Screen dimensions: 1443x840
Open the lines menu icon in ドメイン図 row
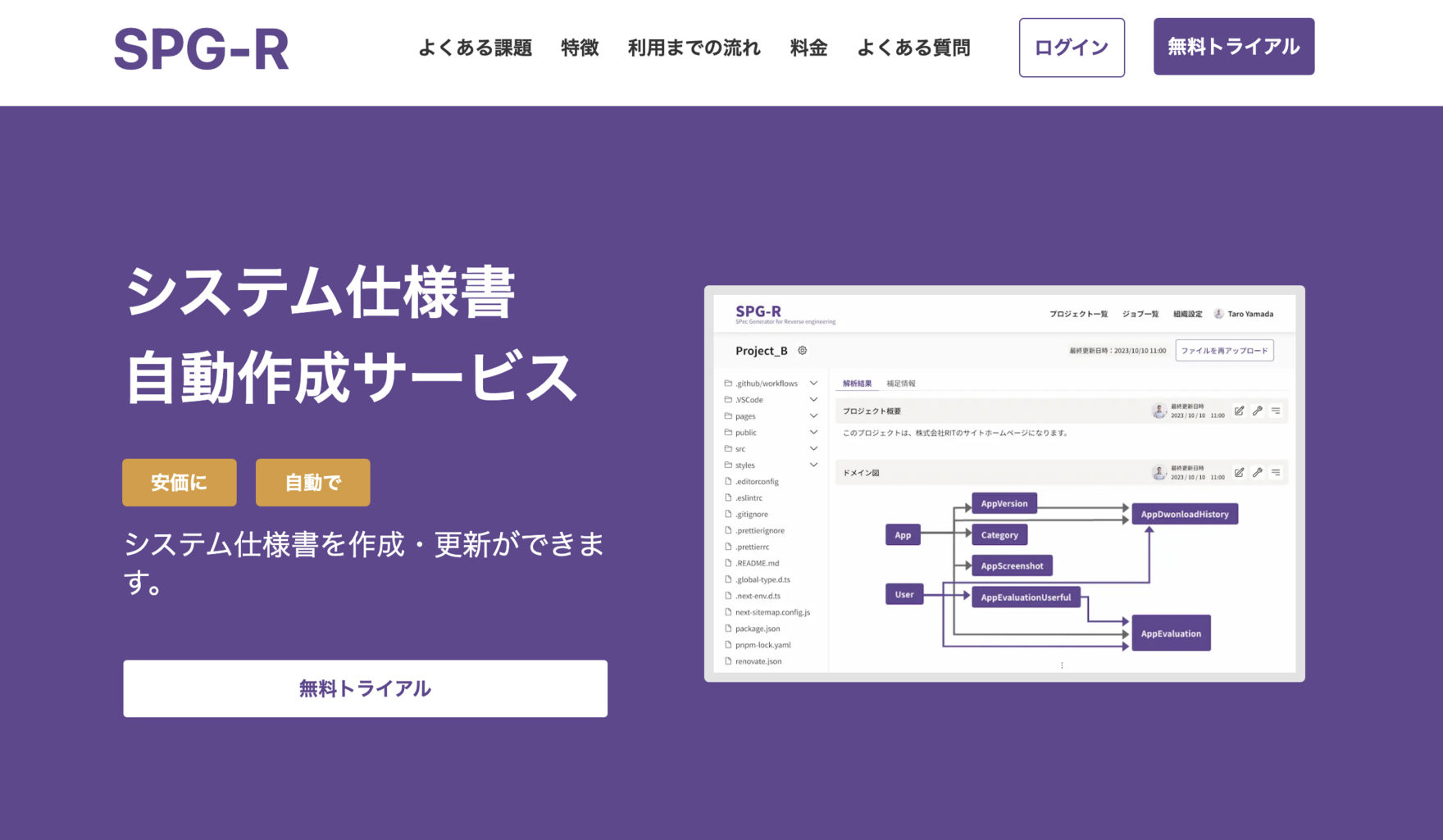(x=1276, y=472)
